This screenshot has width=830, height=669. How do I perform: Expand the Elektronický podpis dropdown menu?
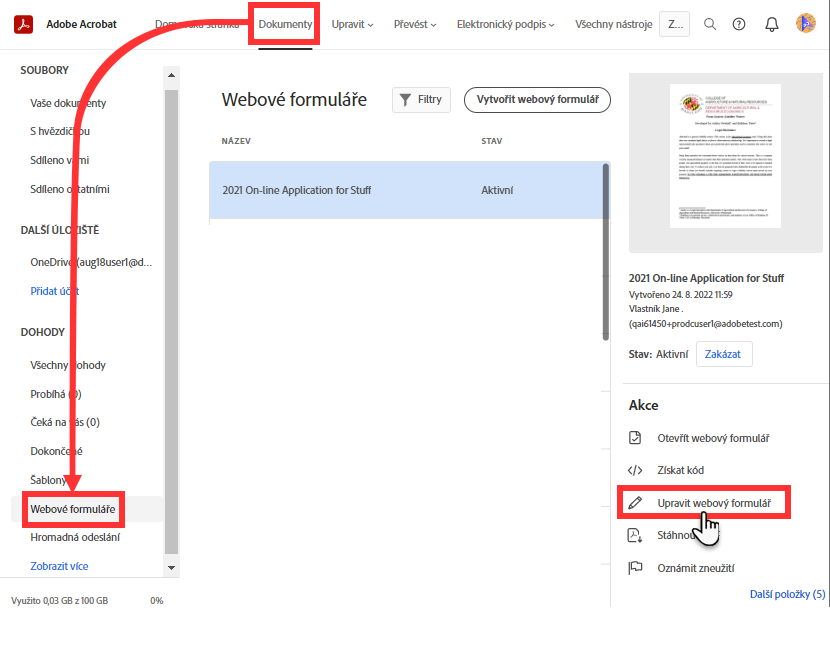506,24
